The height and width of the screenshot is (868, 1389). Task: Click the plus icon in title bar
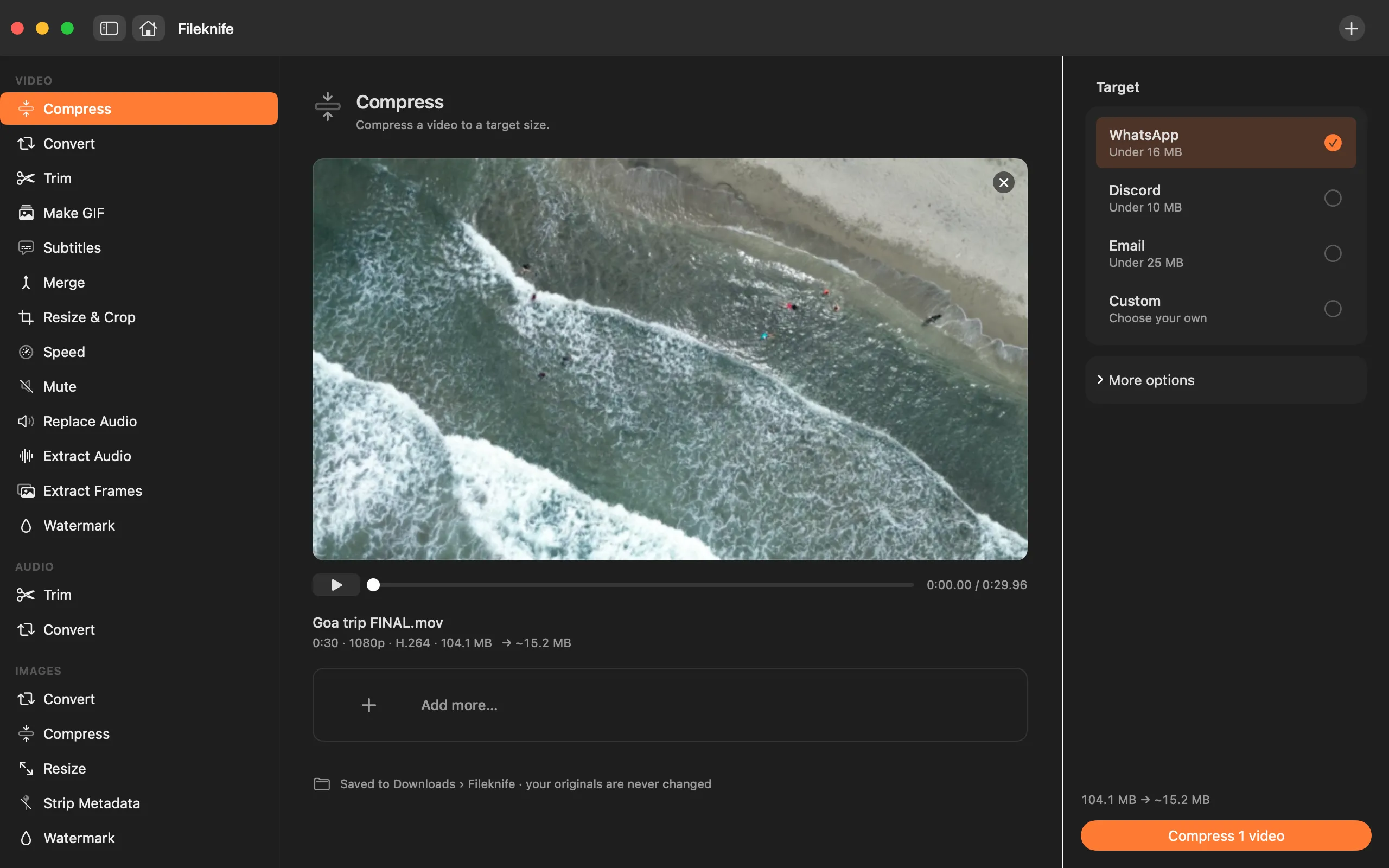coord(1352,28)
